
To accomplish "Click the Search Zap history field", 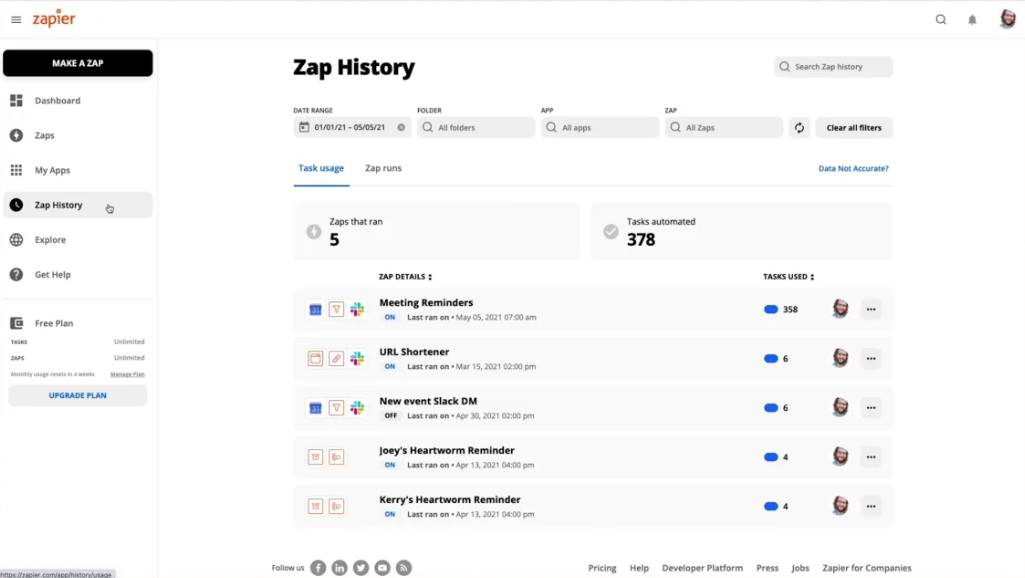I will pos(833,66).
